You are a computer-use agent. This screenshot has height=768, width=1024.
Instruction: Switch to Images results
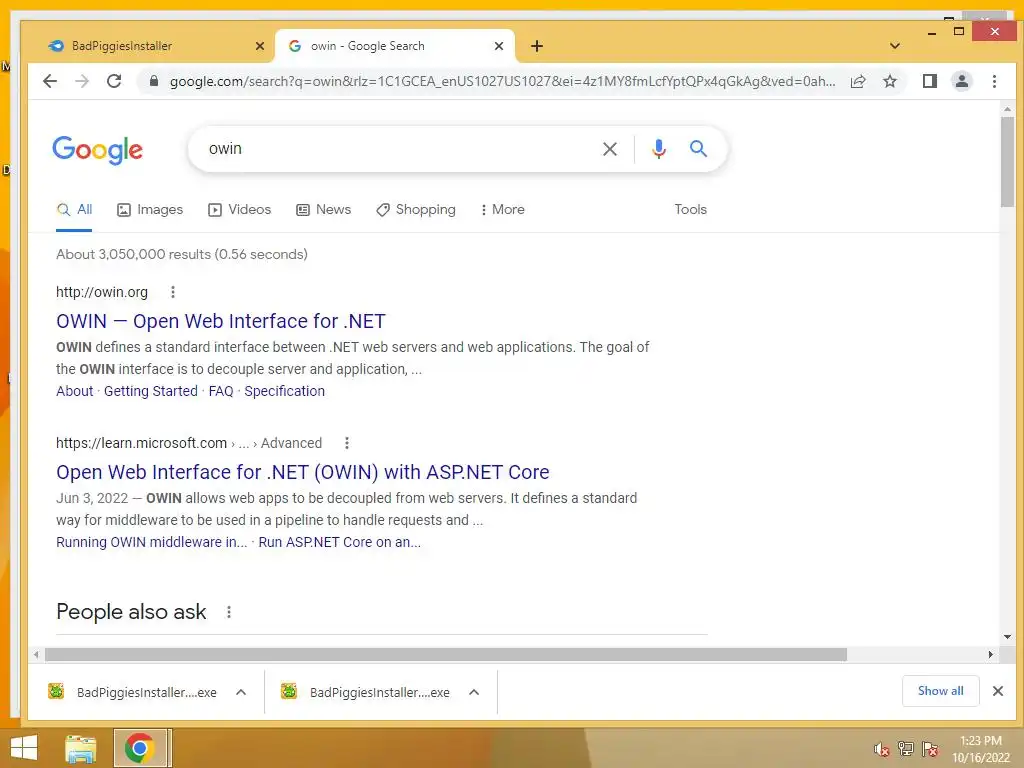150,210
